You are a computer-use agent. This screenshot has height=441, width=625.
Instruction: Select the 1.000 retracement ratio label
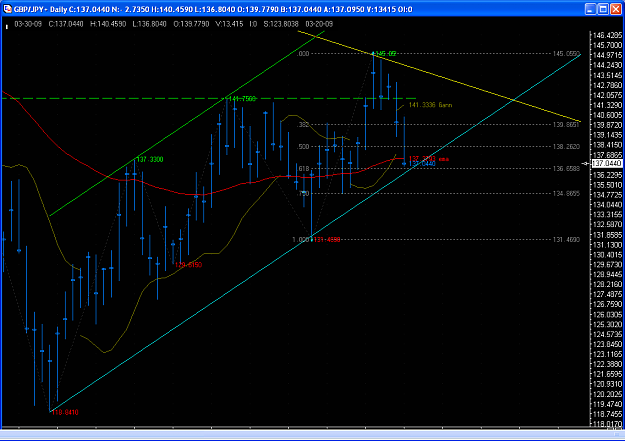pyautogui.click(x=301, y=240)
